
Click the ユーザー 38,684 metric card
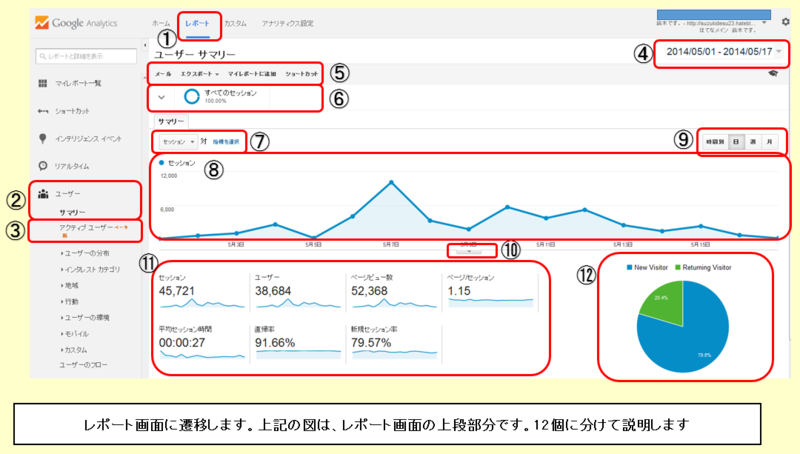298,293
